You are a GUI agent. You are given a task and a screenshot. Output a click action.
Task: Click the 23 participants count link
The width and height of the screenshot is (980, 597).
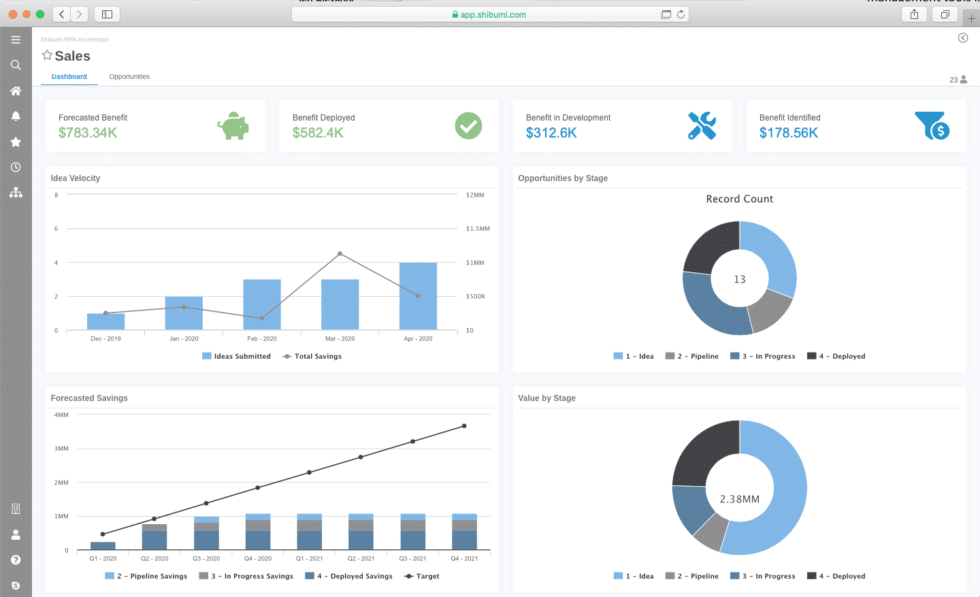[x=956, y=78]
